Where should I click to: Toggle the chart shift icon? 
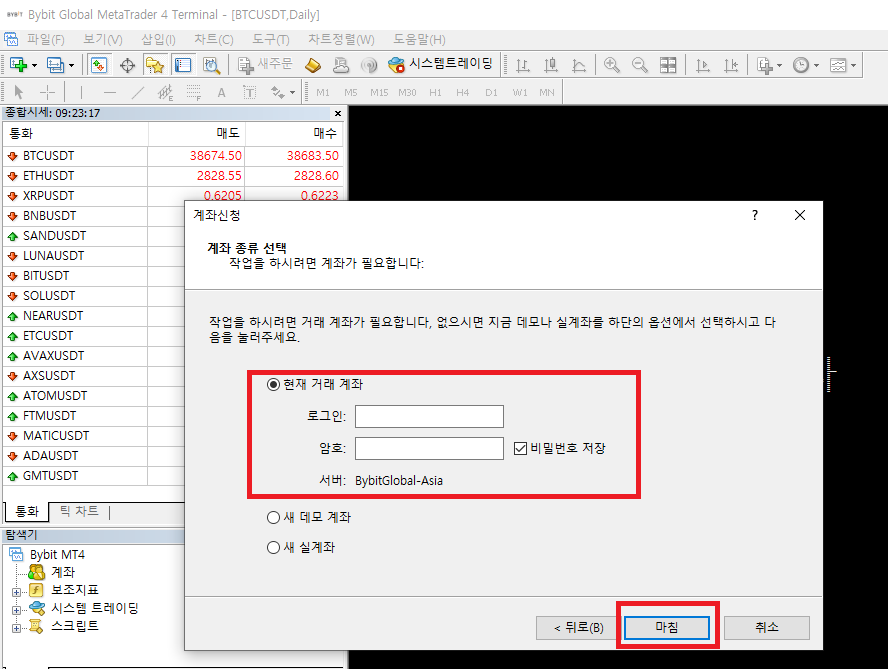point(731,65)
